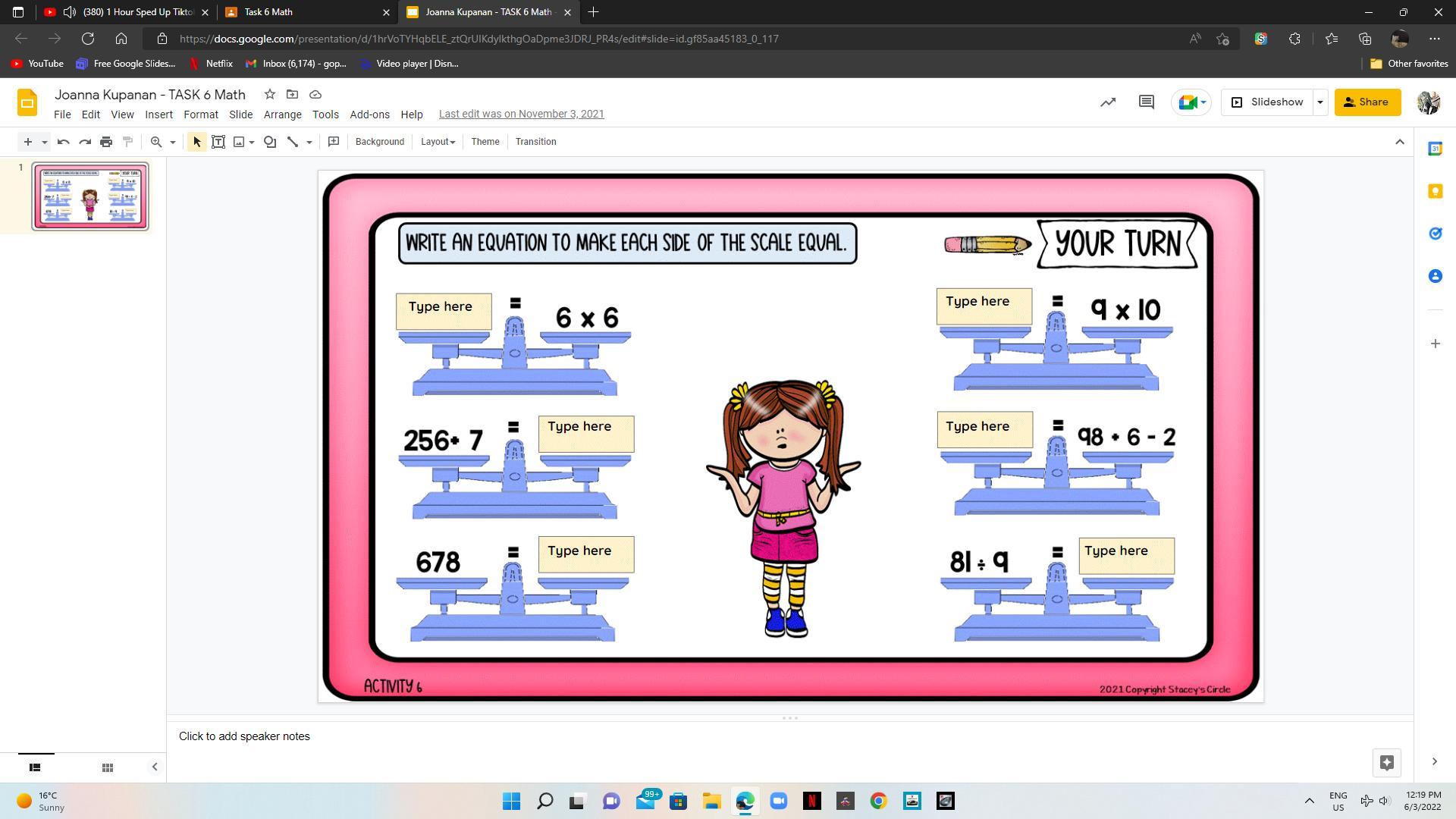Select the Text box tool
This screenshot has height=819, width=1456.
pyautogui.click(x=218, y=142)
